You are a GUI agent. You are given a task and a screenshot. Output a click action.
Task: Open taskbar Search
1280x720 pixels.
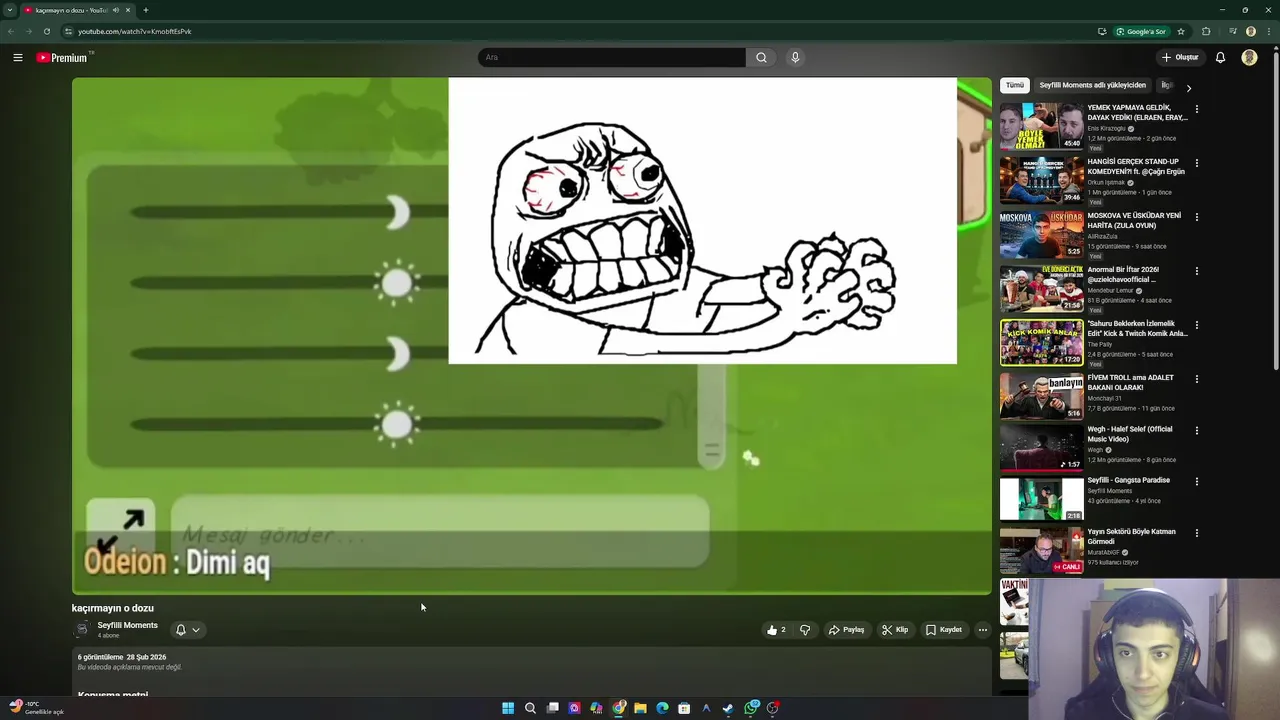coord(530,708)
